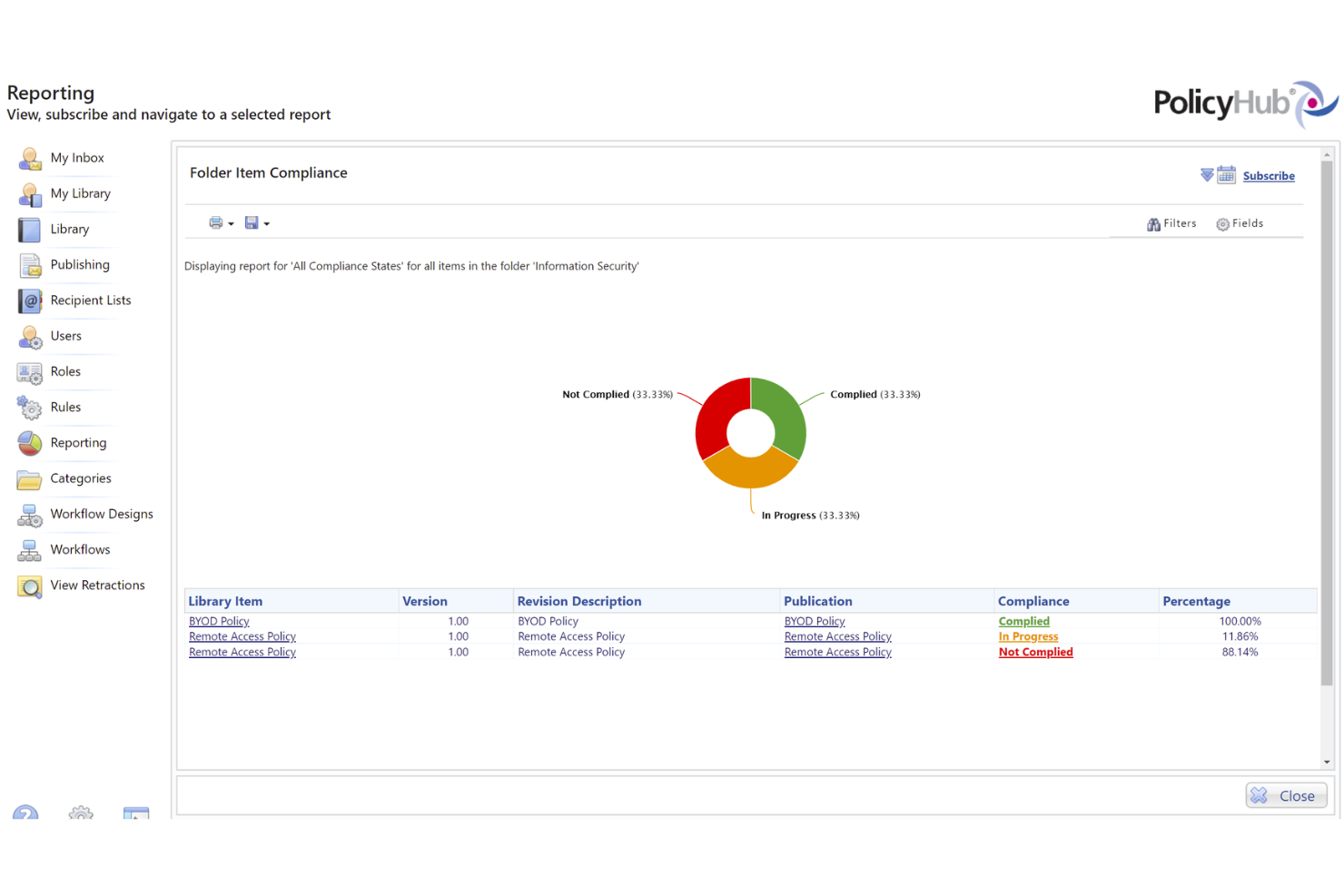Click the Workflows icon

[30, 550]
